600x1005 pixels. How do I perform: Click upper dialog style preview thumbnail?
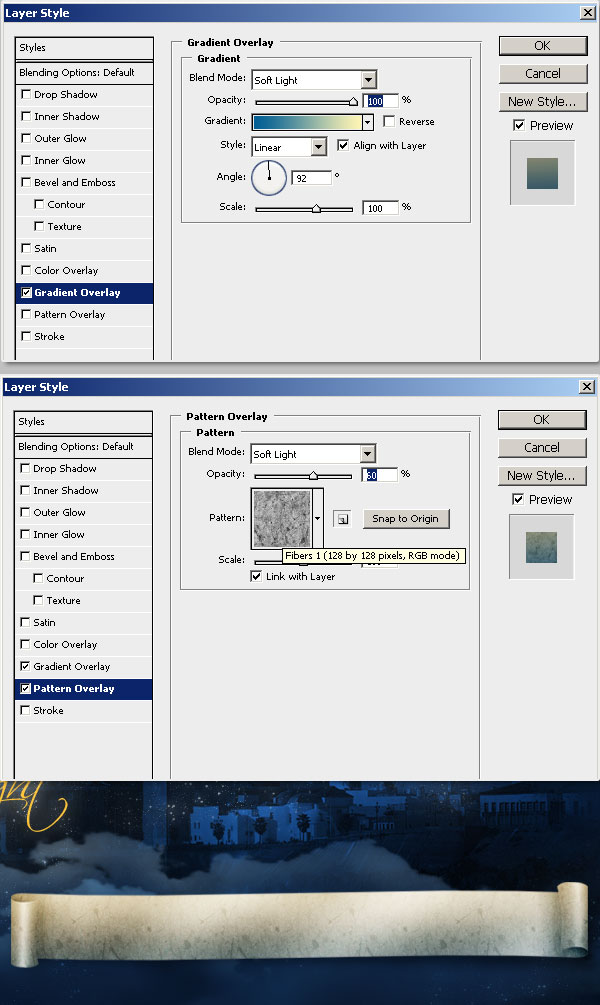point(542,173)
